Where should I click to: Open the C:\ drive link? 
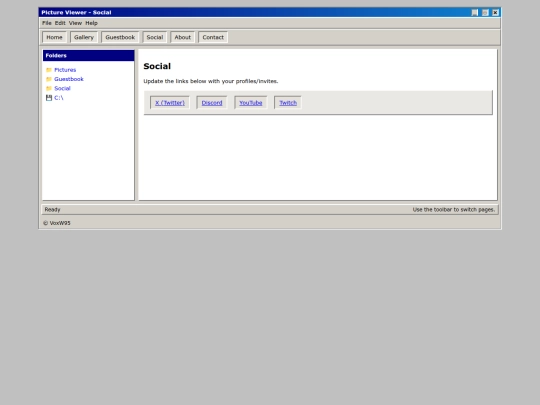pyautogui.click(x=59, y=98)
